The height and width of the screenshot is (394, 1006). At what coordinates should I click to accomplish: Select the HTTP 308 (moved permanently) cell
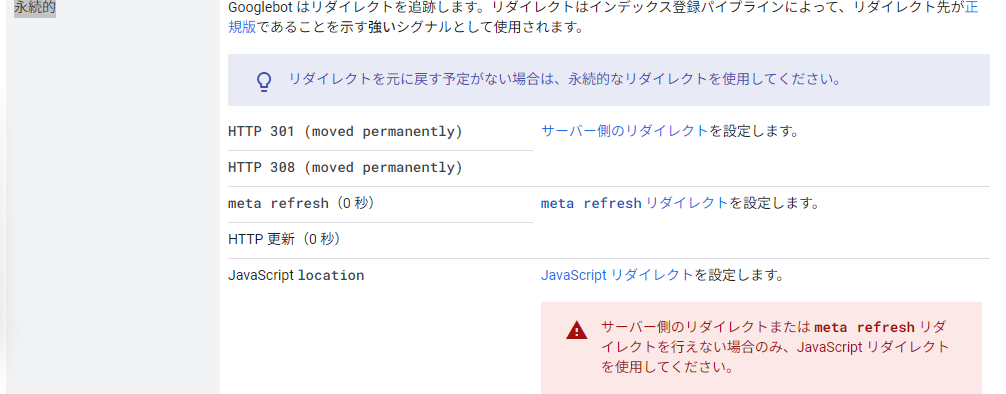tap(380, 168)
